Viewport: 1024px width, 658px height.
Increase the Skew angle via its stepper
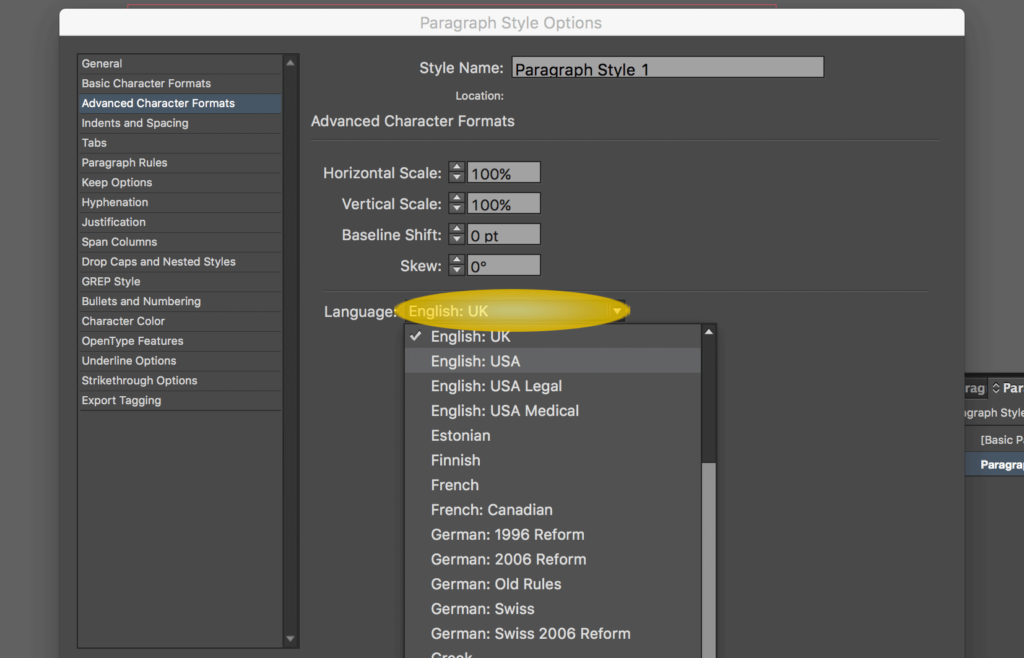click(x=457, y=260)
